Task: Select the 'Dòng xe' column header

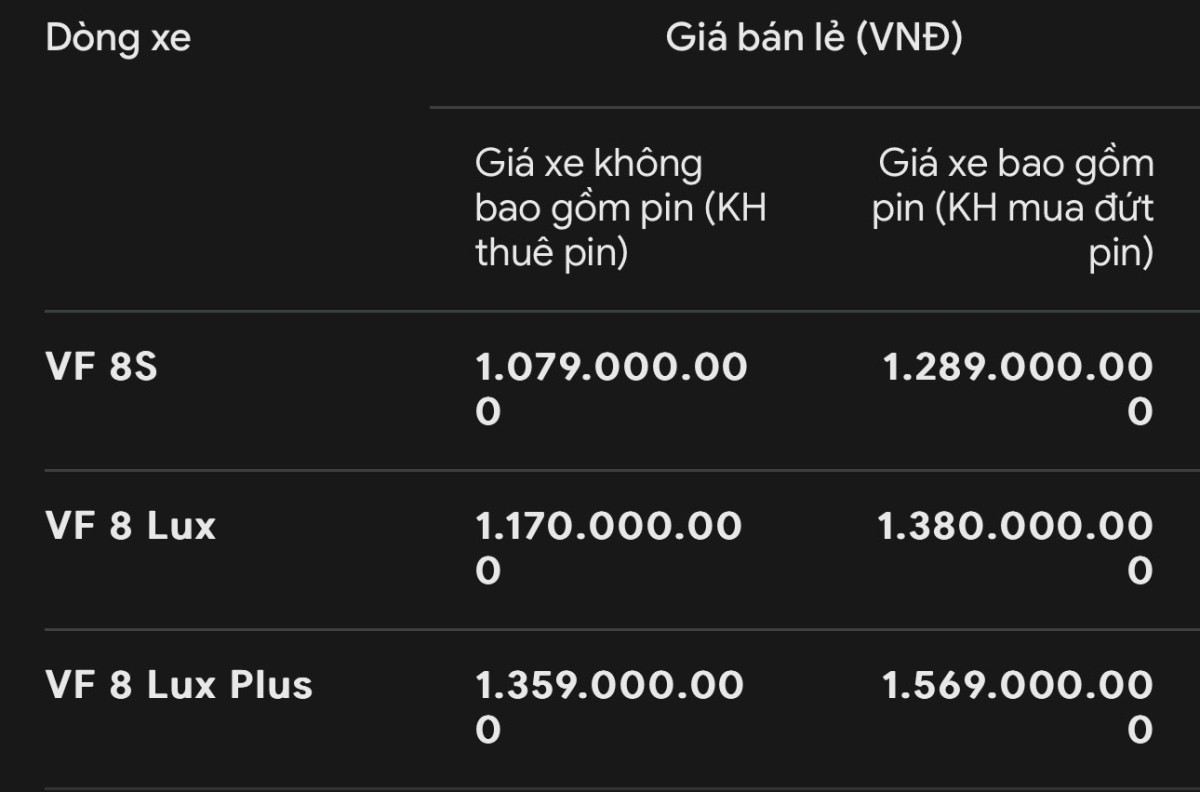Action: click(x=118, y=40)
